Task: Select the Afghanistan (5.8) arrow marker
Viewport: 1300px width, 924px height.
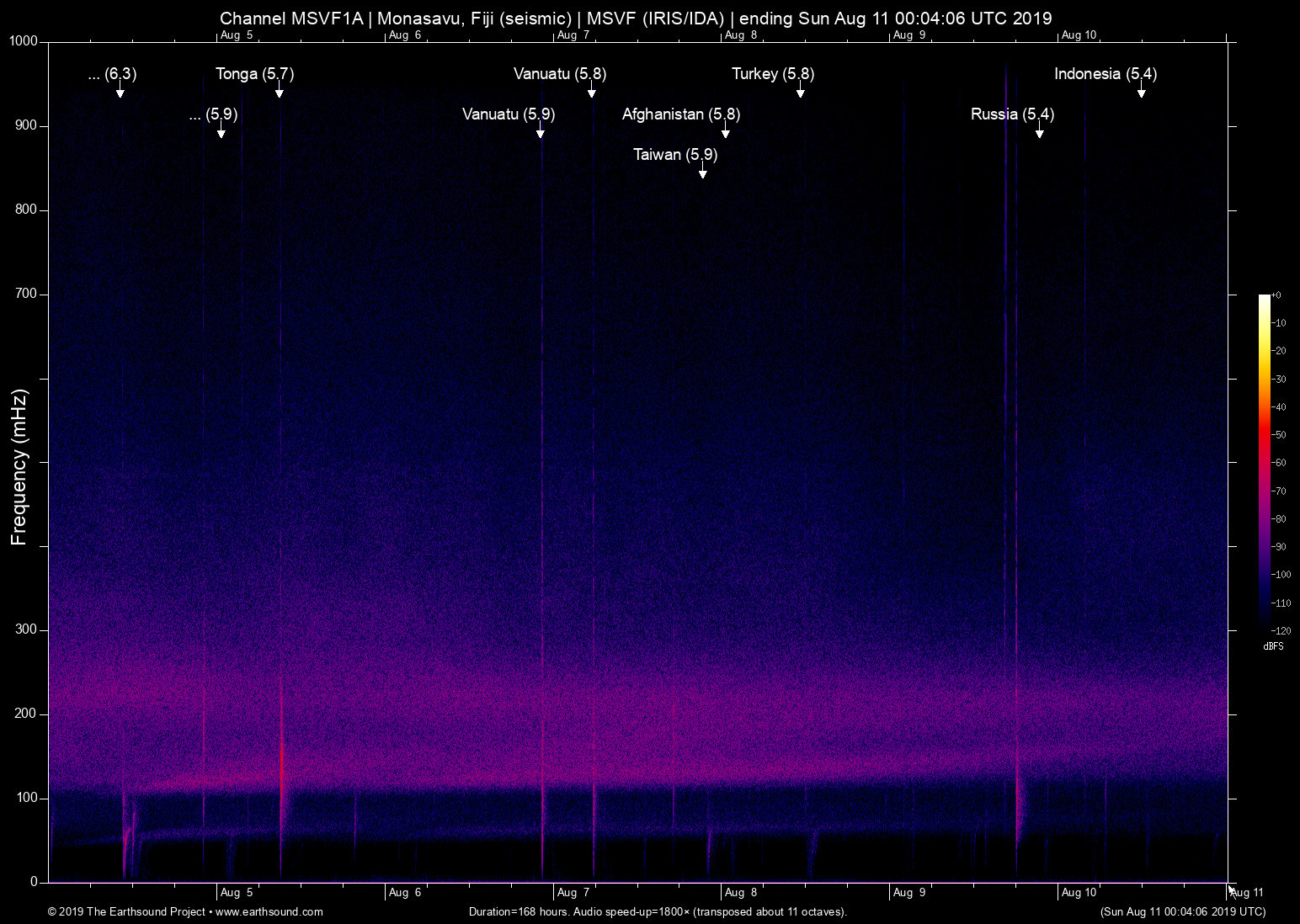Action: pyautogui.click(x=726, y=132)
